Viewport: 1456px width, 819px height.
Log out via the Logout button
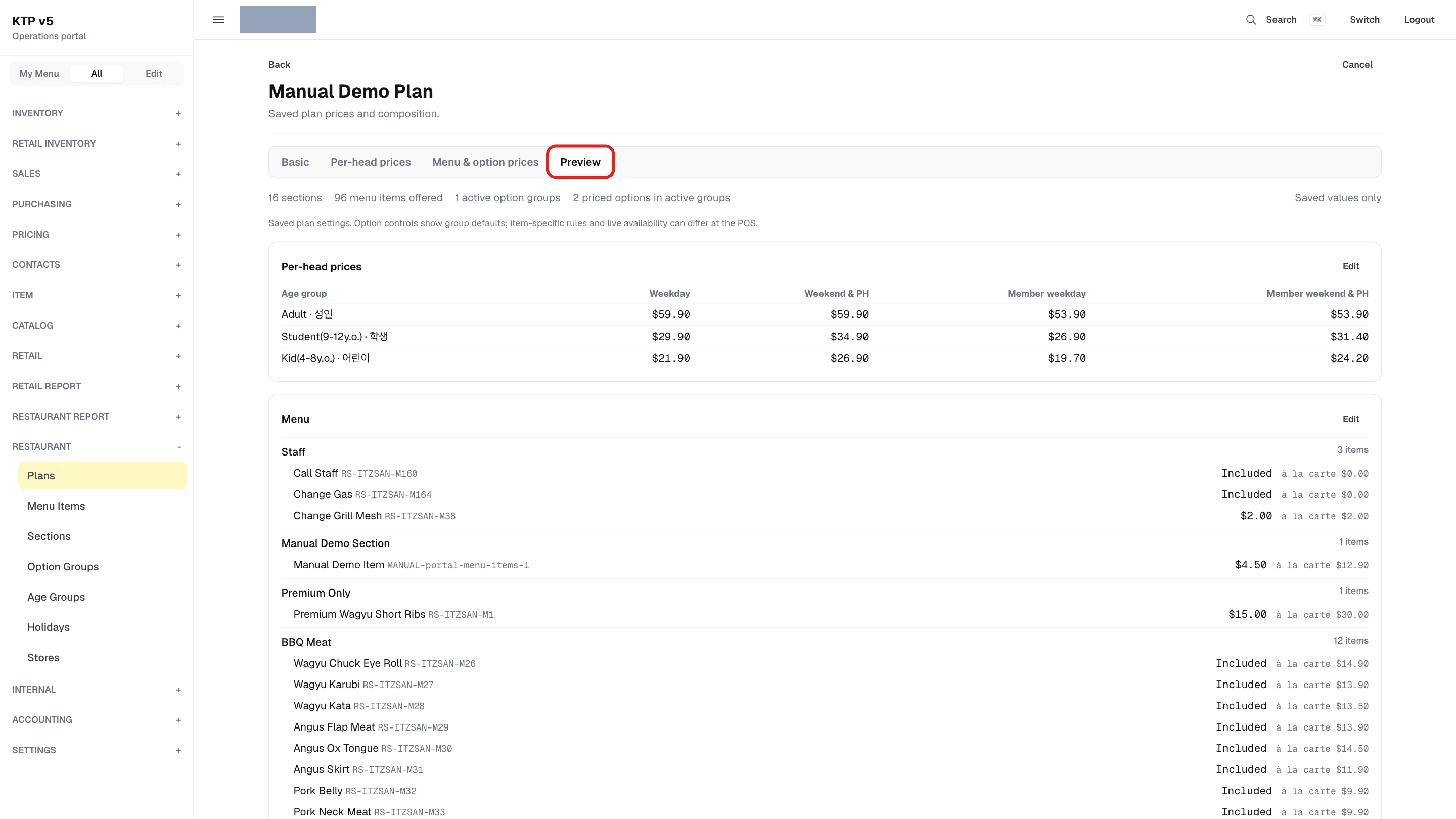(x=1419, y=20)
